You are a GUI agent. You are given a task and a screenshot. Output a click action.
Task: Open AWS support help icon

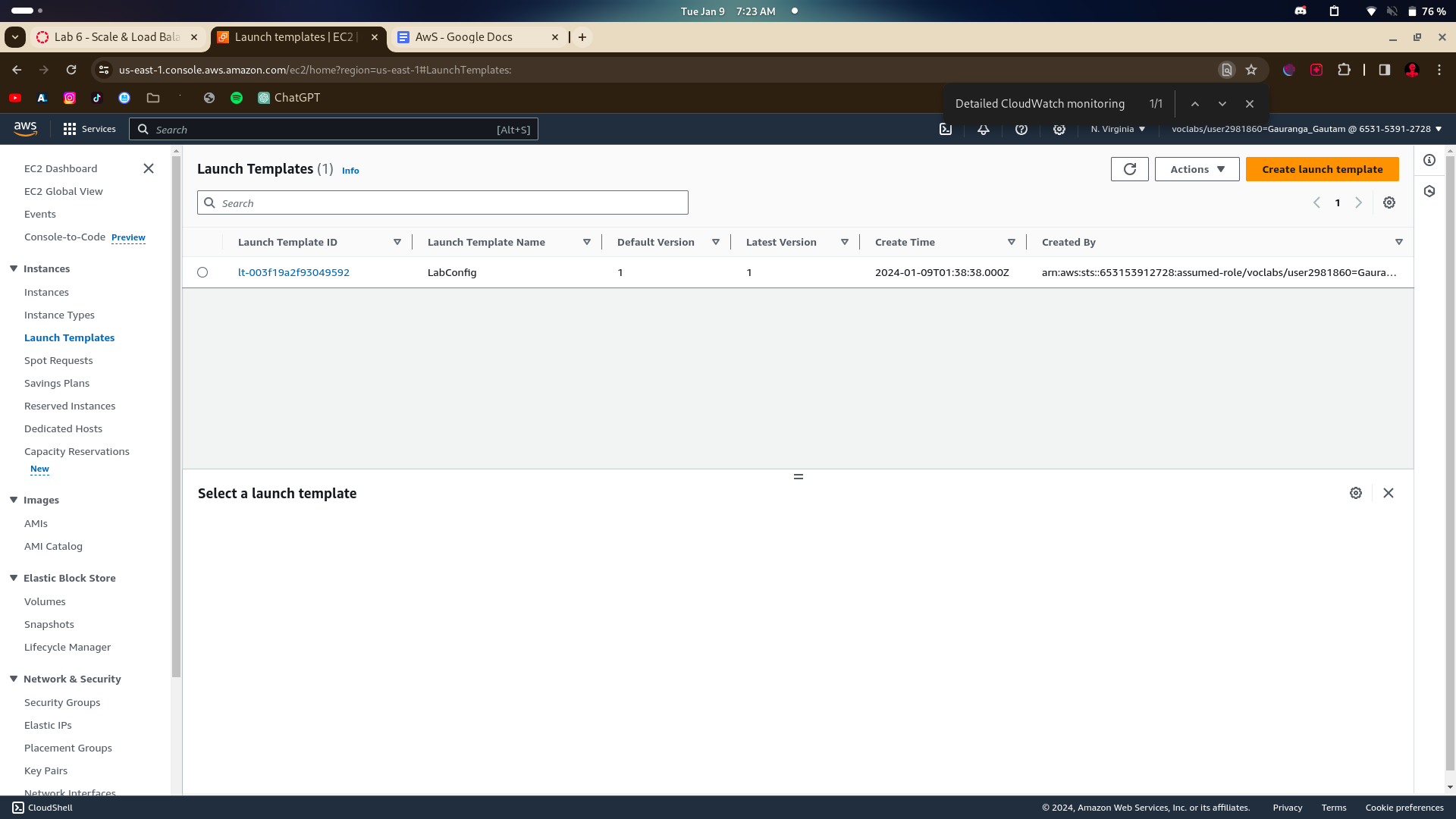click(x=1021, y=130)
